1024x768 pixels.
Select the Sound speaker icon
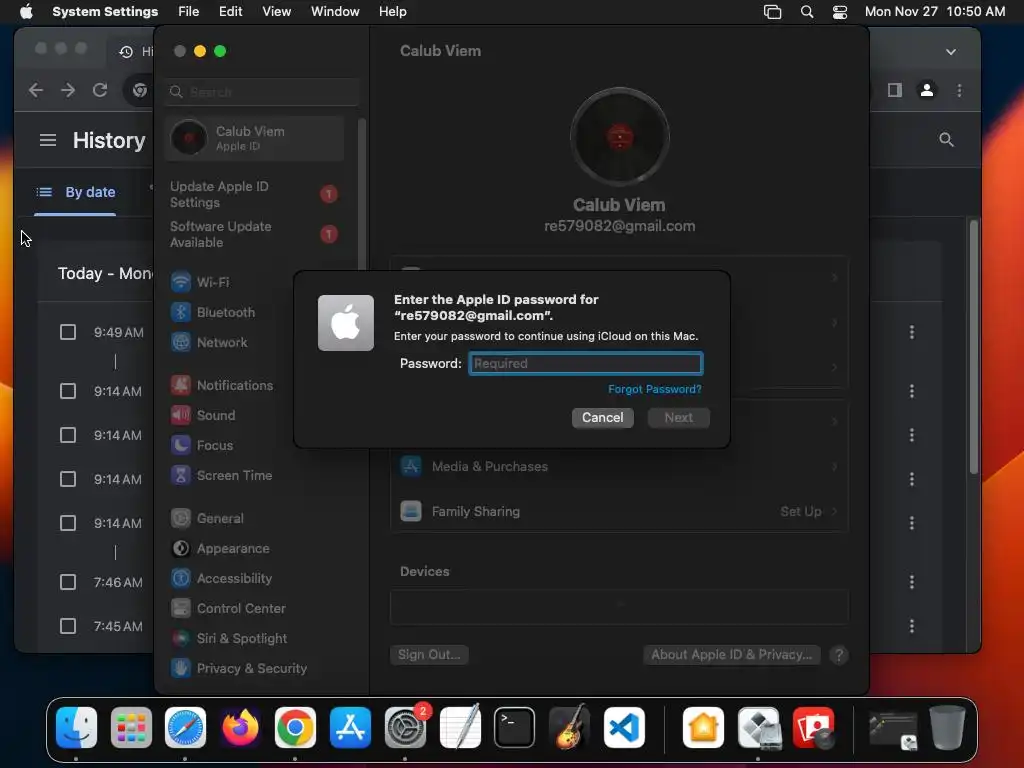click(x=181, y=415)
